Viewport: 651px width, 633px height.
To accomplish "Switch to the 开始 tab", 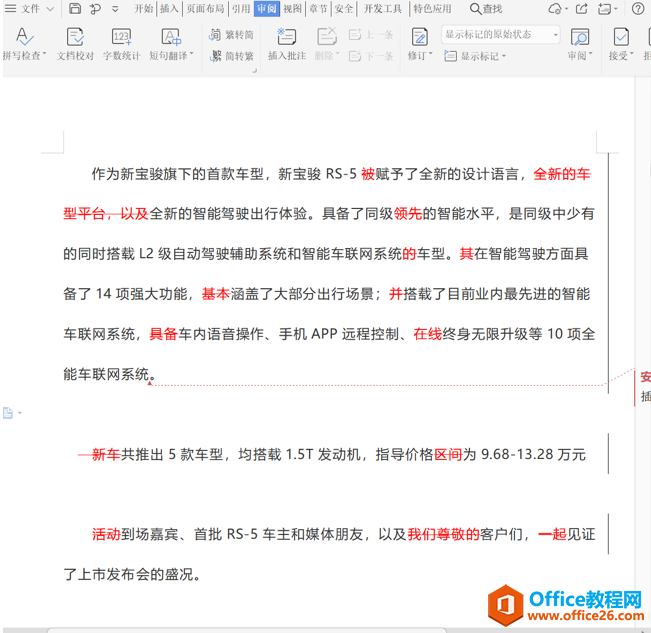I will click(x=144, y=8).
